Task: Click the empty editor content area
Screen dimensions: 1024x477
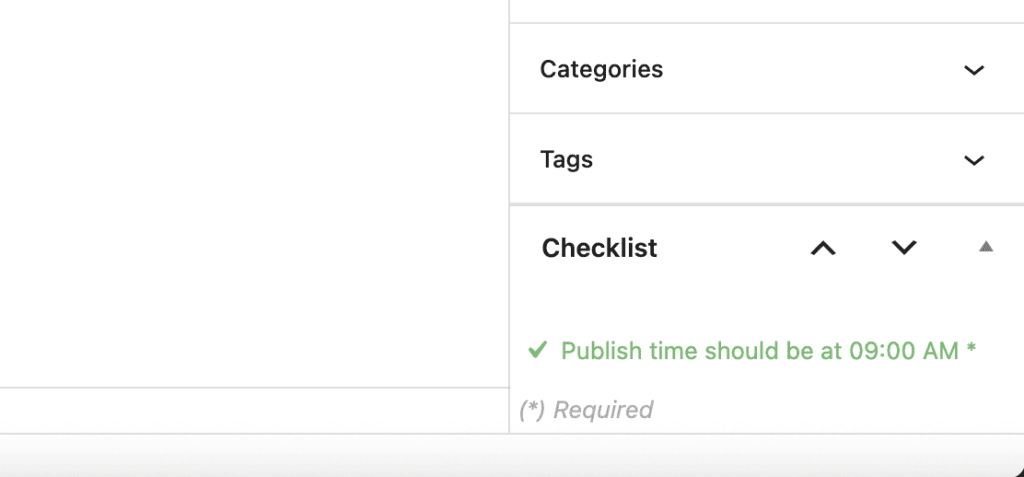Action: coord(250,190)
